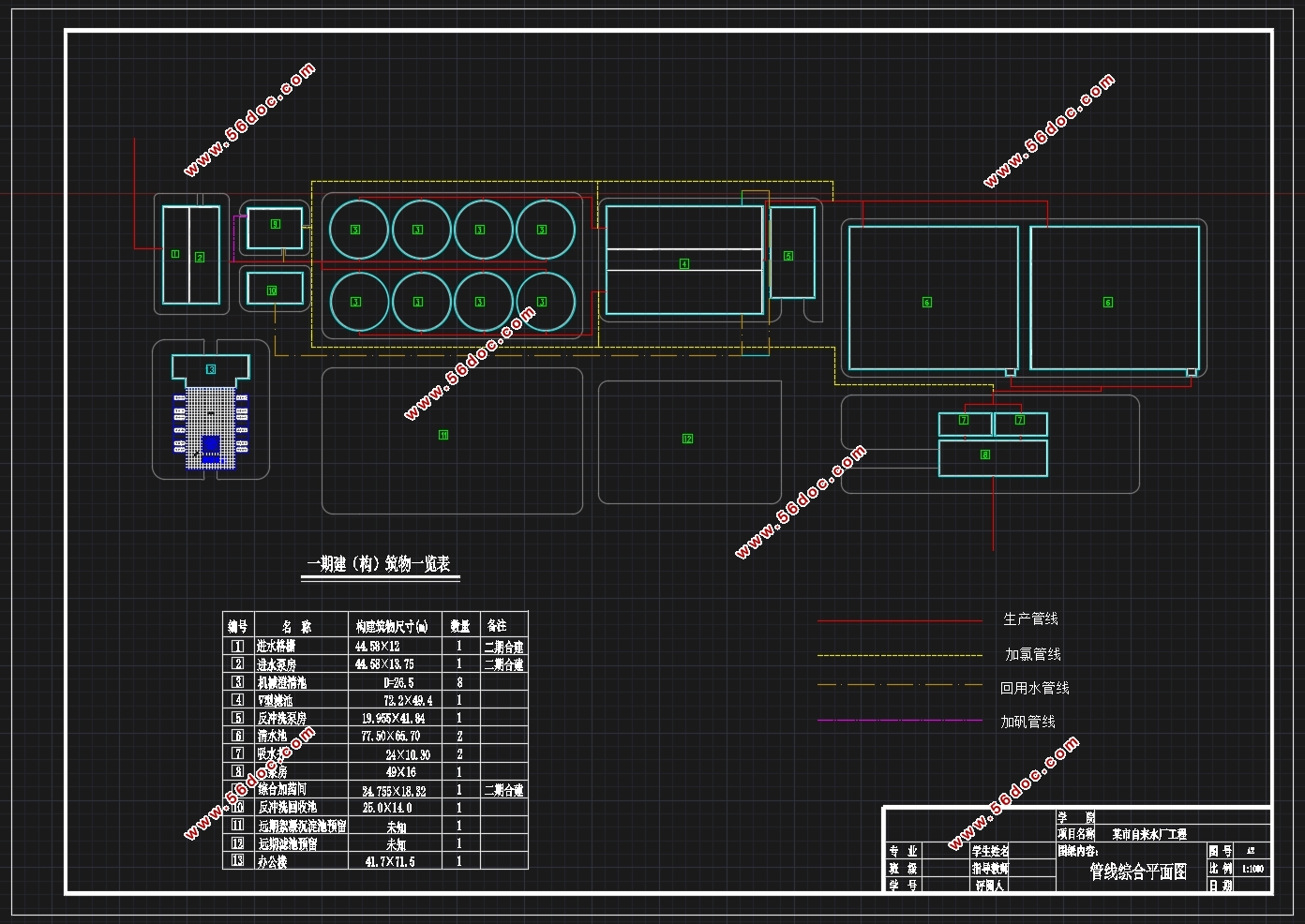Select dimension value 49×16

(399, 772)
